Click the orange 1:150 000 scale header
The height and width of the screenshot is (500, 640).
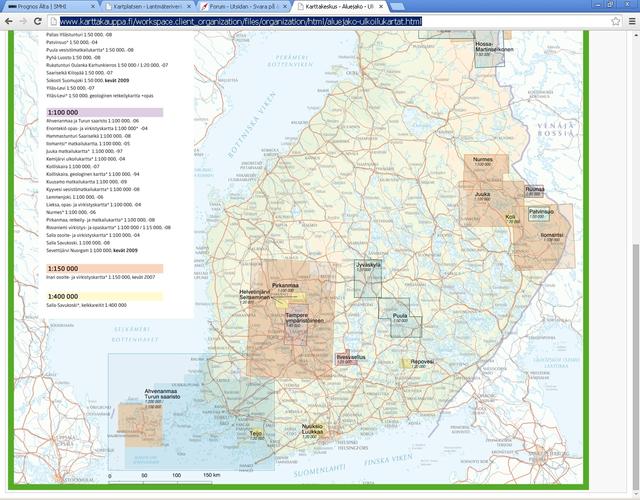tap(104, 269)
